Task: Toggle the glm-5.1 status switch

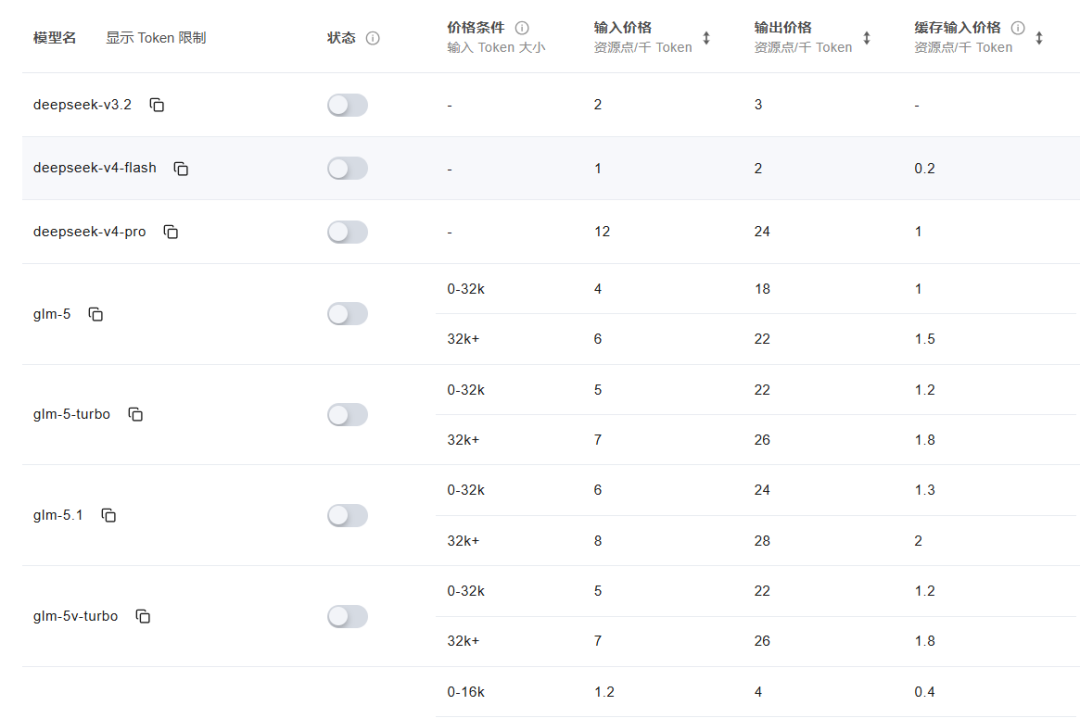Action: click(348, 515)
